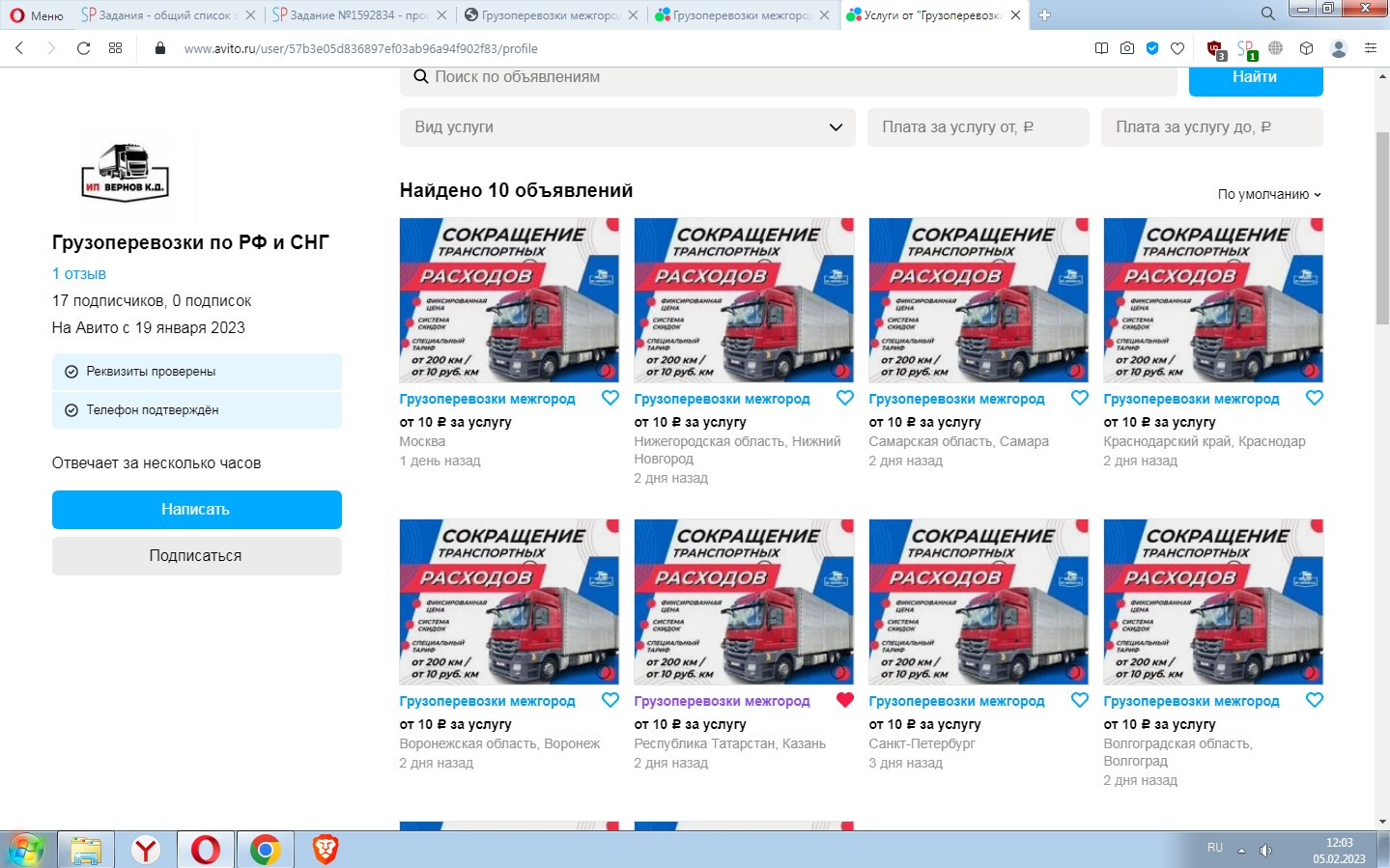The width and height of the screenshot is (1390, 868).
Task: Expand the 'Вид услуги' dropdown
Action: point(628,127)
